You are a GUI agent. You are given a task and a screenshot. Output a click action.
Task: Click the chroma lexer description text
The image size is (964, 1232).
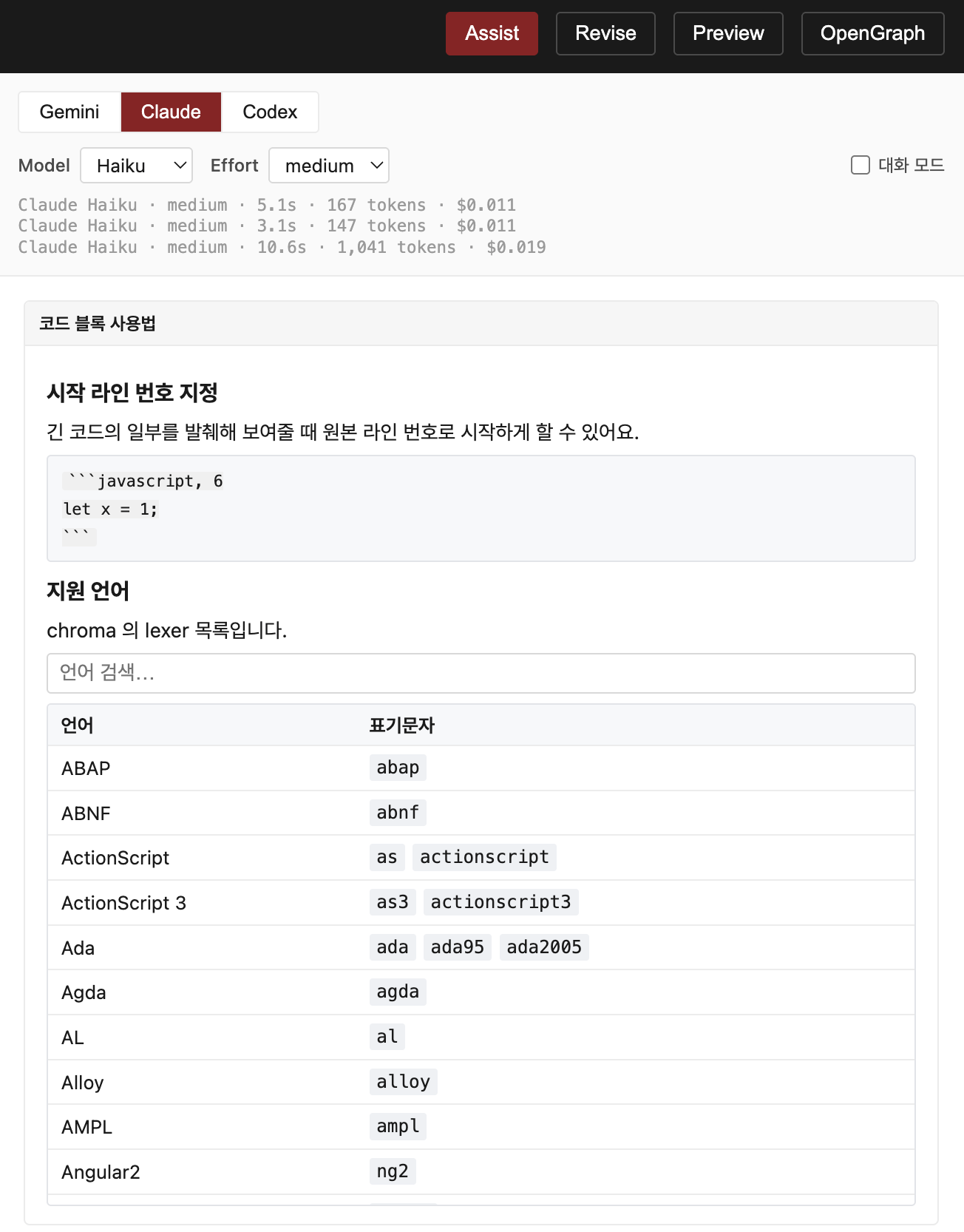tap(167, 631)
